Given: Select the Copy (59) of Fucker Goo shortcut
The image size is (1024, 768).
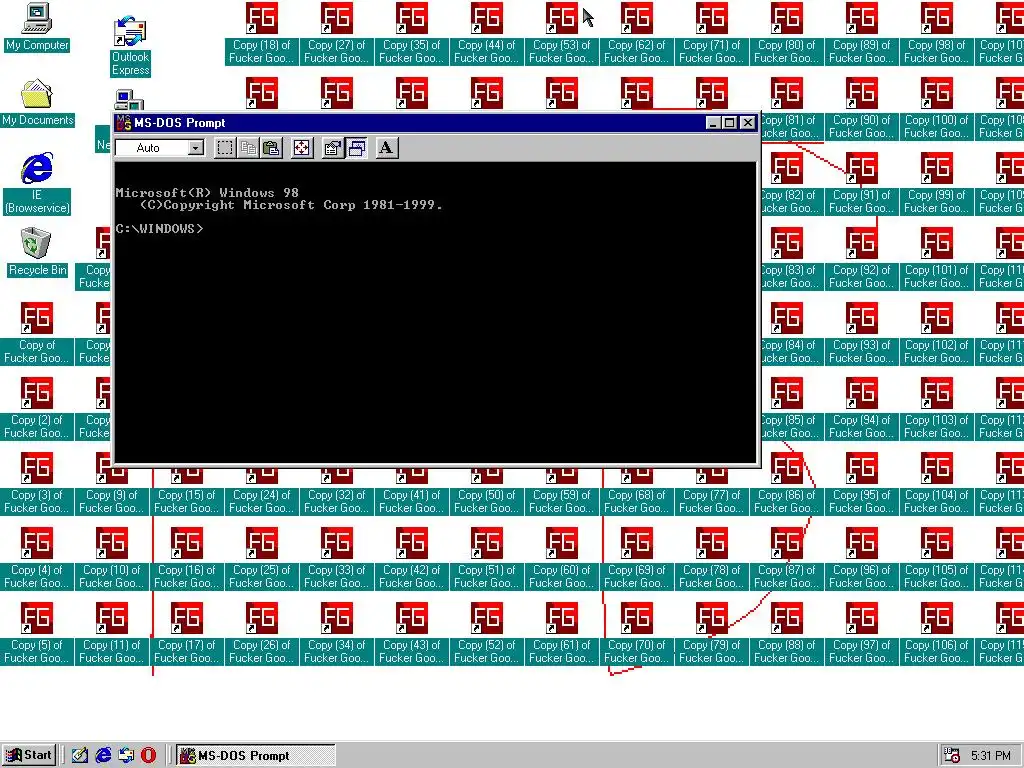Looking at the screenshot, I should pyautogui.click(x=562, y=492).
